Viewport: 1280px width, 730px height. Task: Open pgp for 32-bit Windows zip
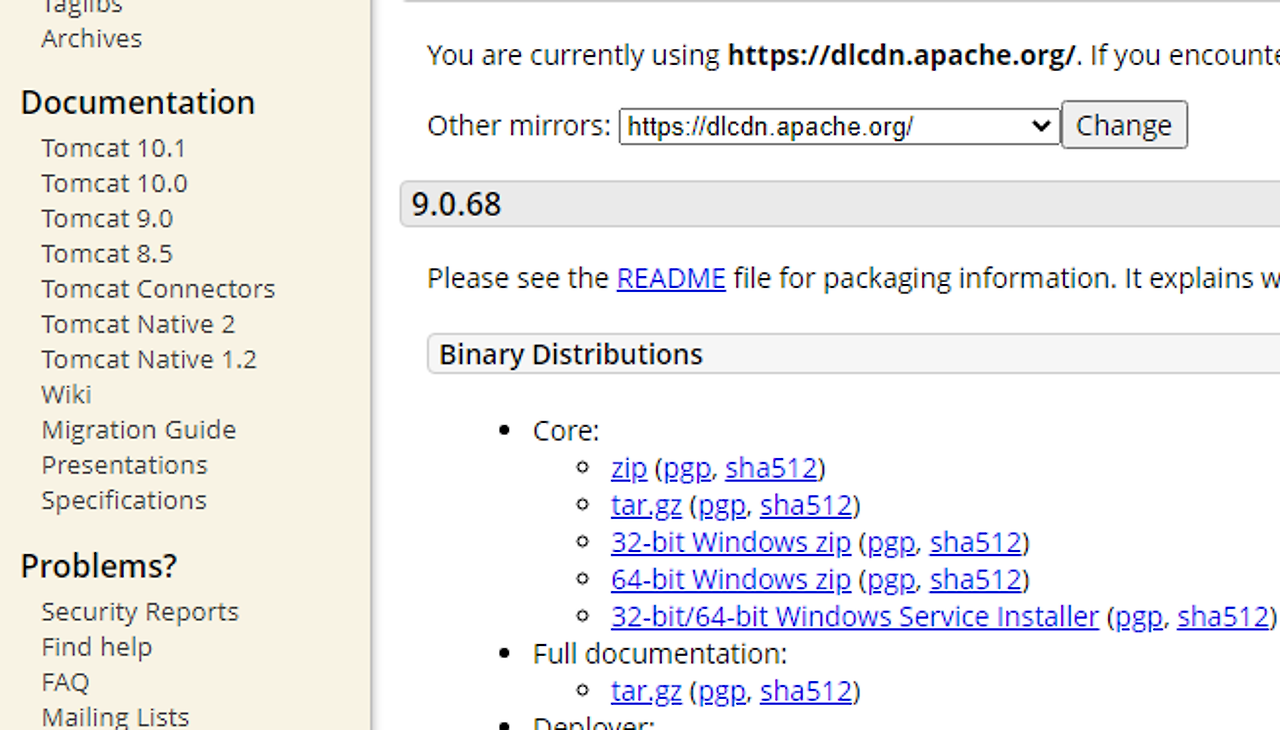point(891,542)
